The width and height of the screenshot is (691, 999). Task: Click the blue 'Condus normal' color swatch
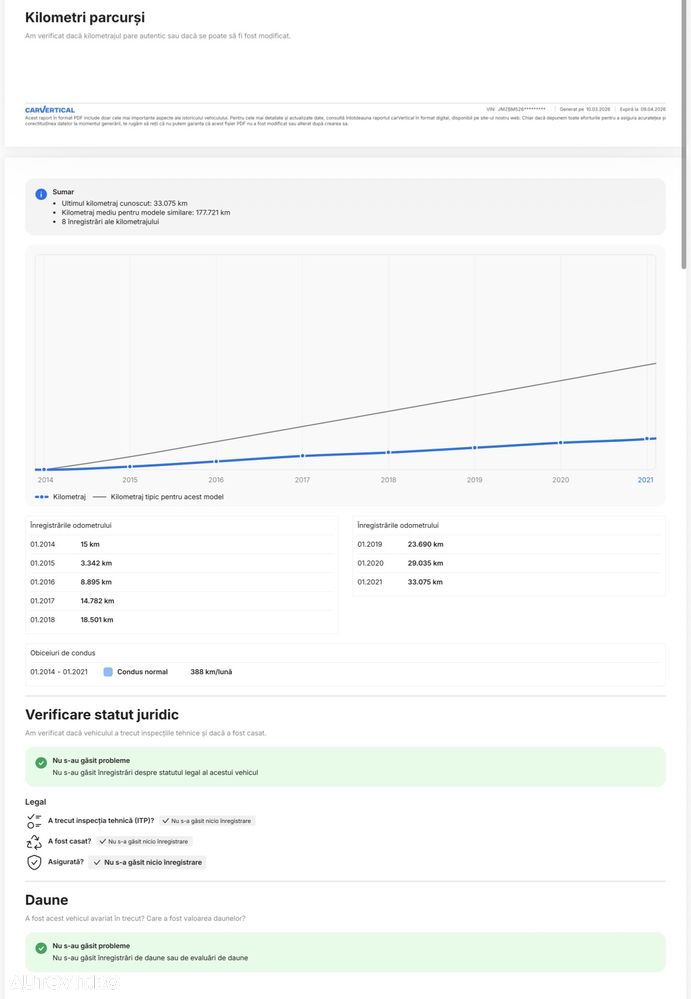point(108,672)
